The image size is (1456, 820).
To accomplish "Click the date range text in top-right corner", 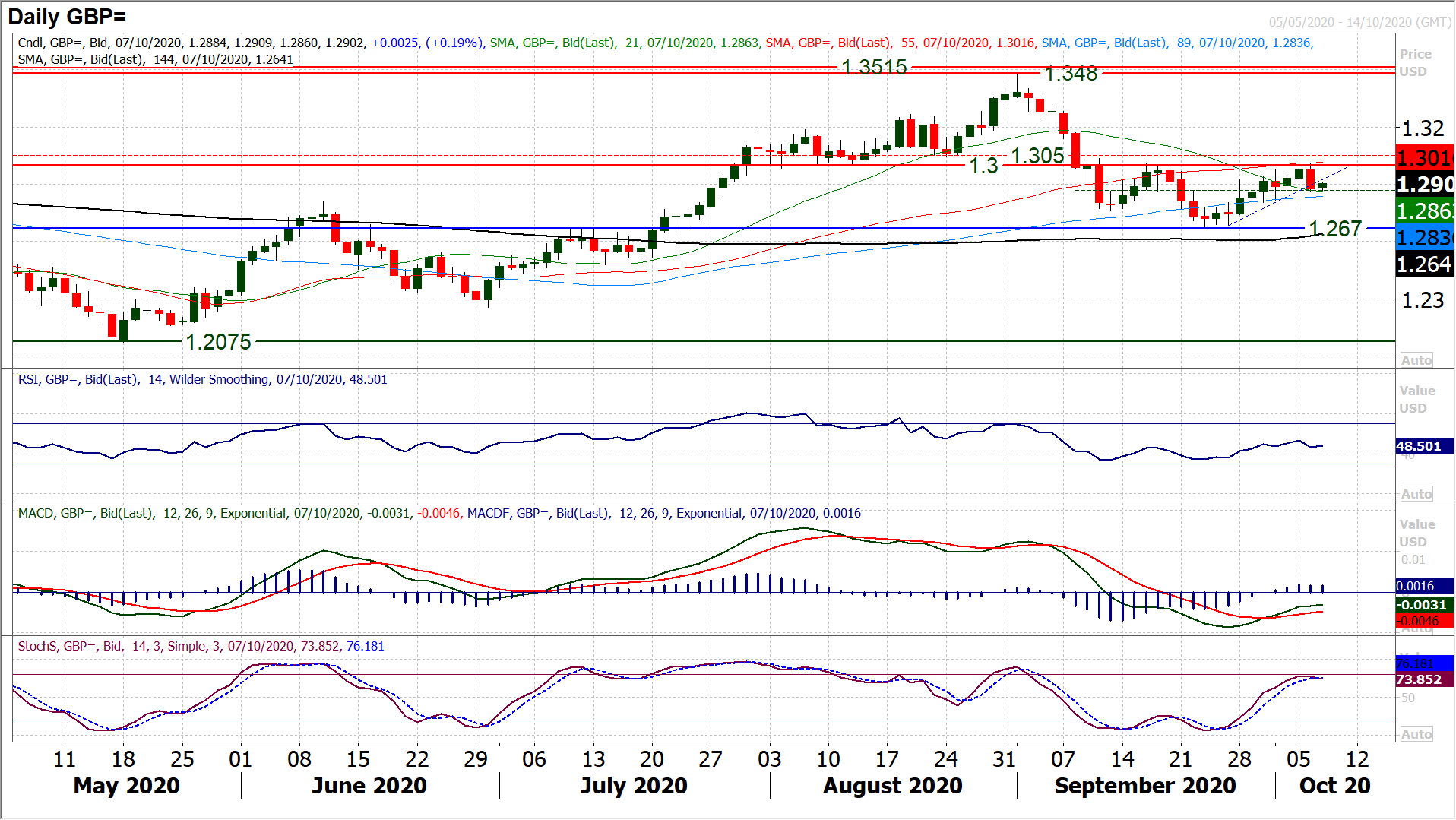I will pos(1359,22).
